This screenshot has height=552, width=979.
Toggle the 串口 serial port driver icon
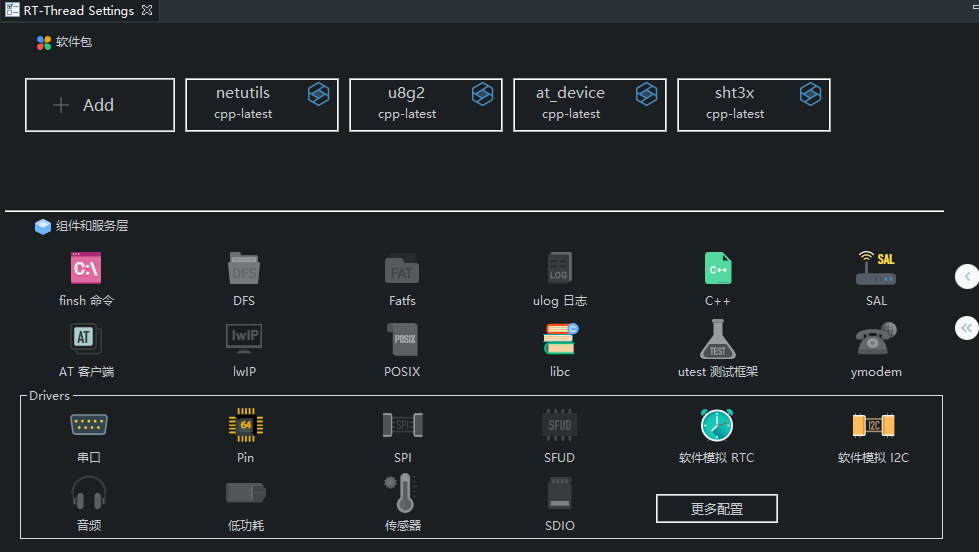point(89,425)
